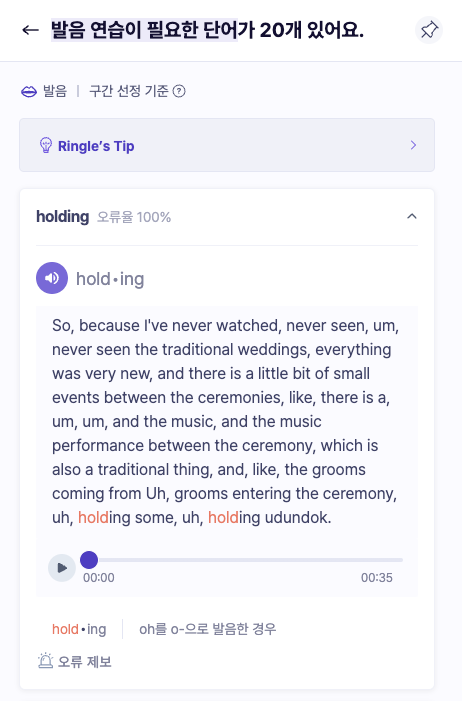This screenshot has width=462, height=701.
Task: Start audio playback with the play button
Action: (x=62, y=568)
